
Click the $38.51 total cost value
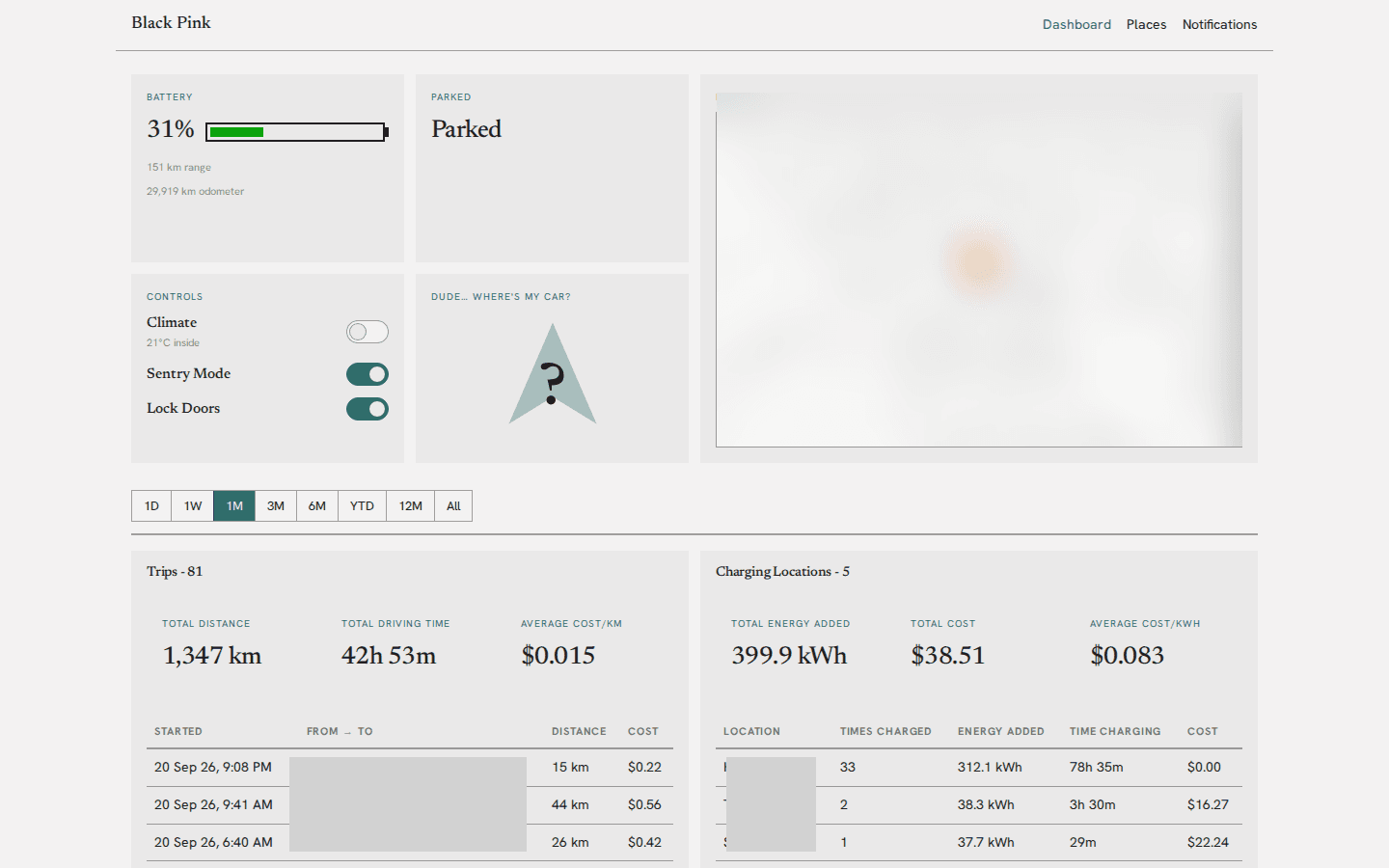coord(947,656)
